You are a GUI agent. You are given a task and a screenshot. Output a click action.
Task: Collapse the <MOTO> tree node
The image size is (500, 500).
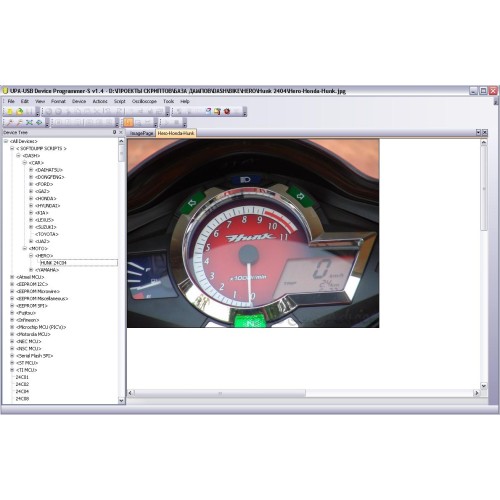tap(25, 248)
